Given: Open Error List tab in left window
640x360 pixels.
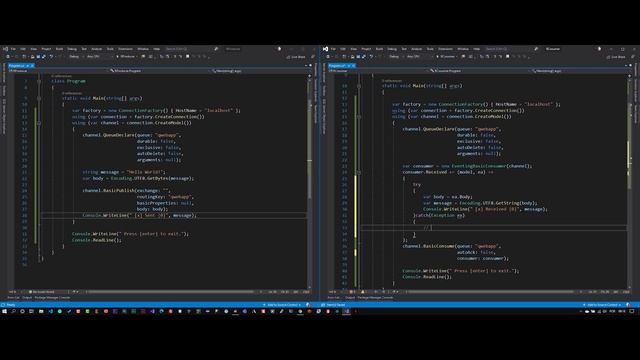Looking at the screenshot, I should click(x=13, y=298).
